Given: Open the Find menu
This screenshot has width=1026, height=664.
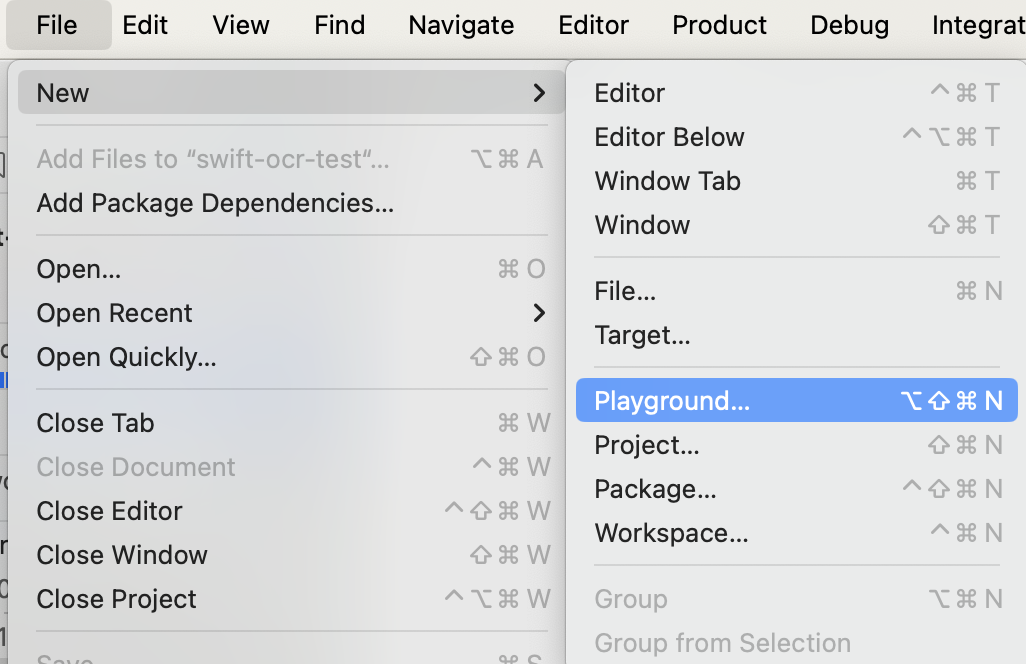Looking at the screenshot, I should pos(339,25).
